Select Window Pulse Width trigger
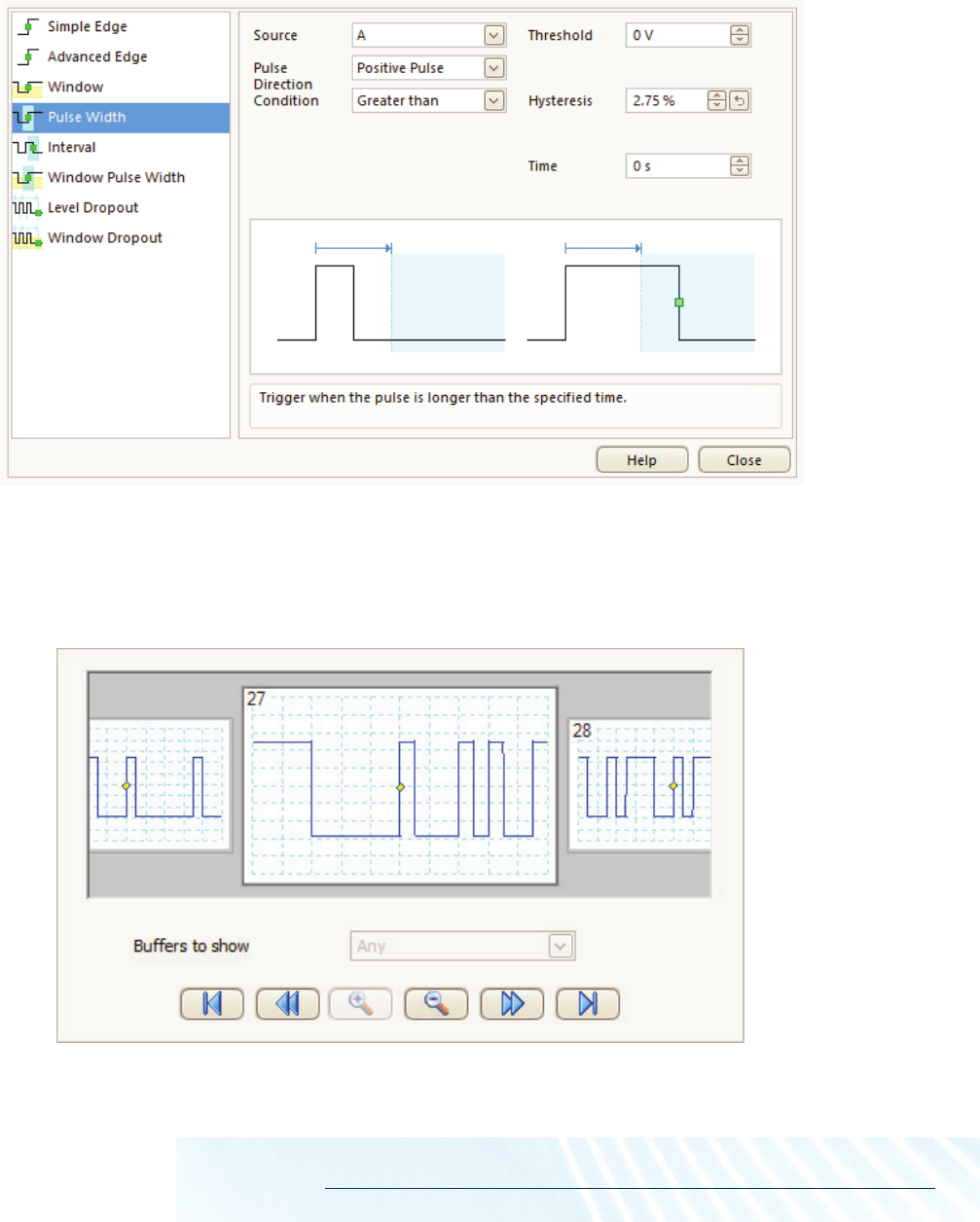The image size is (980, 1222). coord(121,177)
